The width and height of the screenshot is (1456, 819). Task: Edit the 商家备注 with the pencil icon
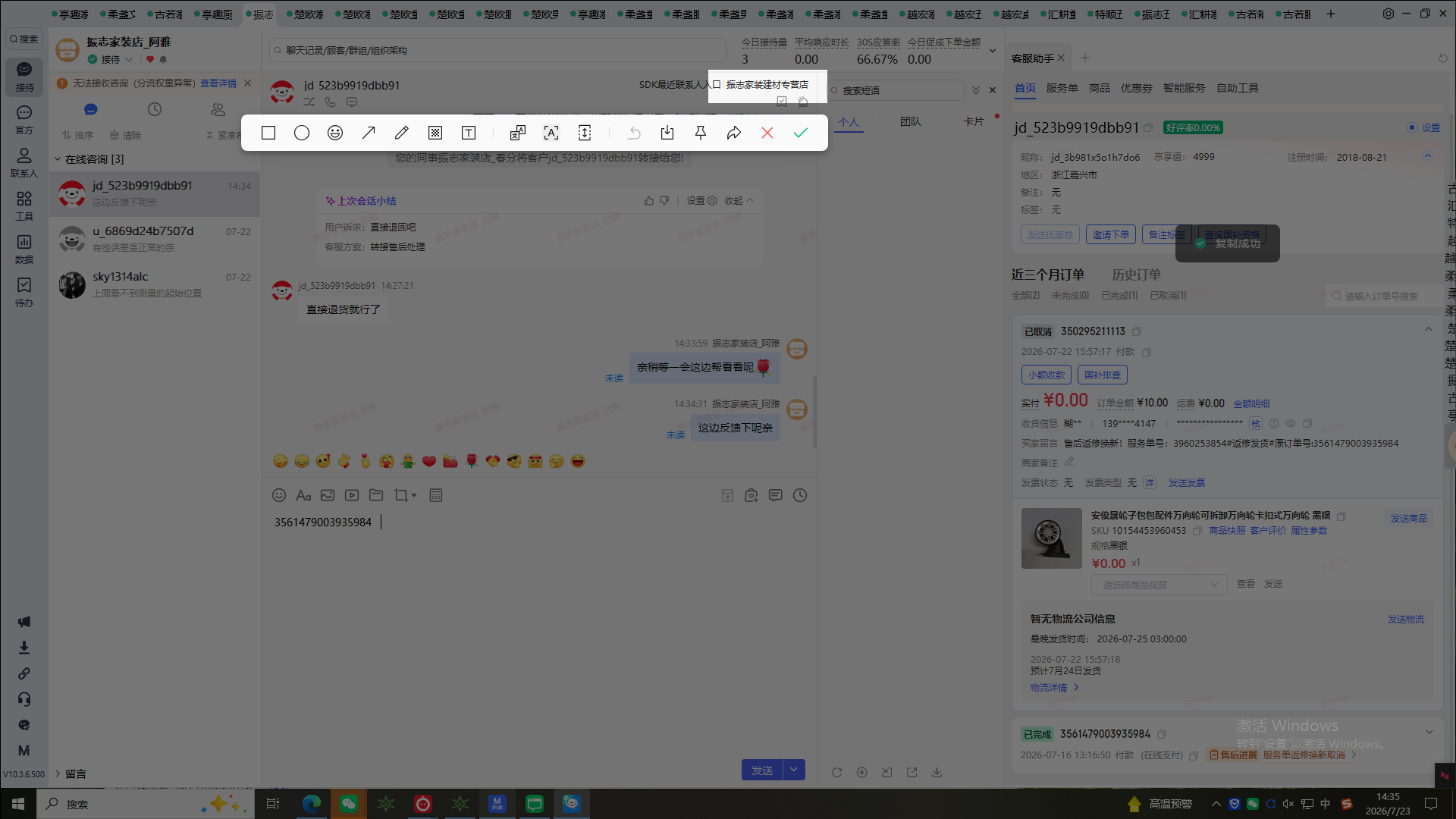(x=1069, y=462)
